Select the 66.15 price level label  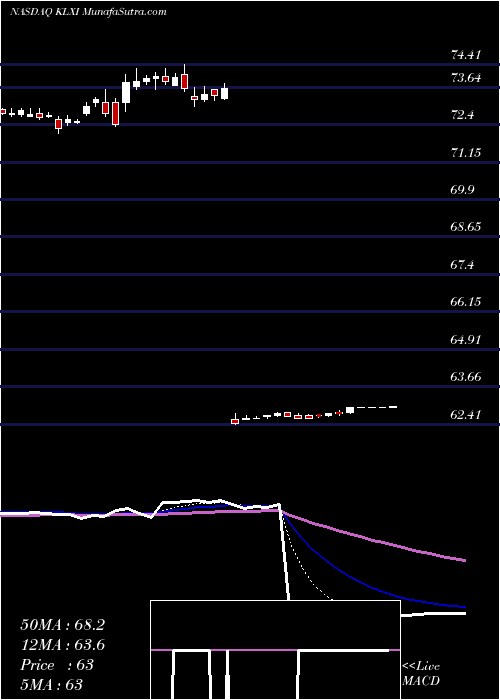pyautogui.click(x=466, y=302)
